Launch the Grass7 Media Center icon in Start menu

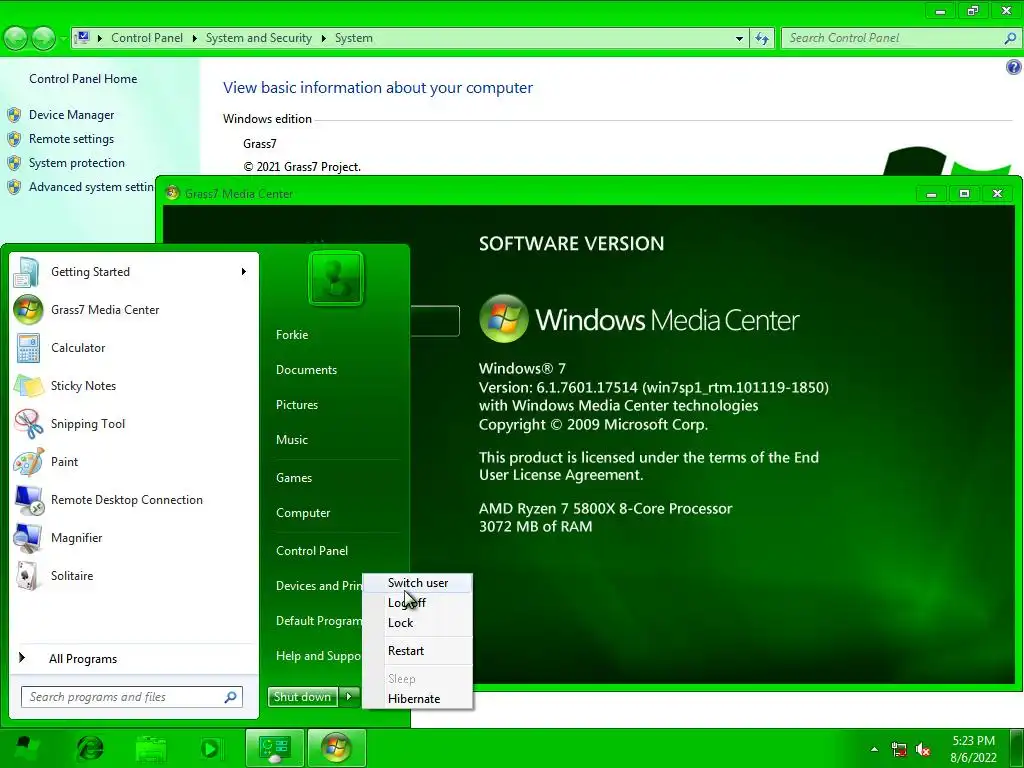pyautogui.click(x=28, y=310)
